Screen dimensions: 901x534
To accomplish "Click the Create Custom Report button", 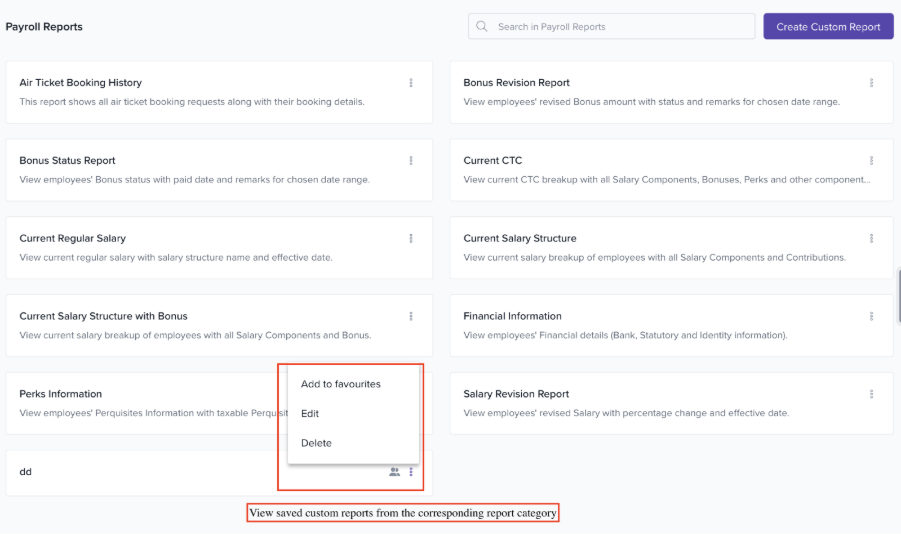I will 828,27.
